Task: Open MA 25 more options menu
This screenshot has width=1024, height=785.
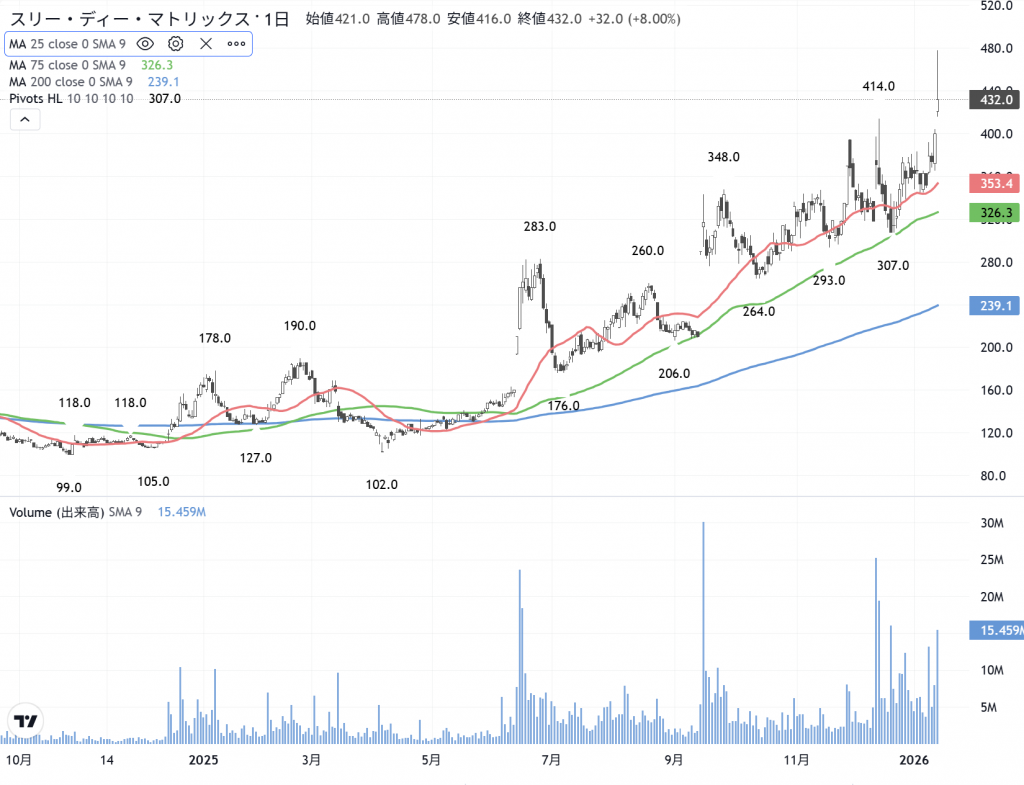Action: coord(236,44)
